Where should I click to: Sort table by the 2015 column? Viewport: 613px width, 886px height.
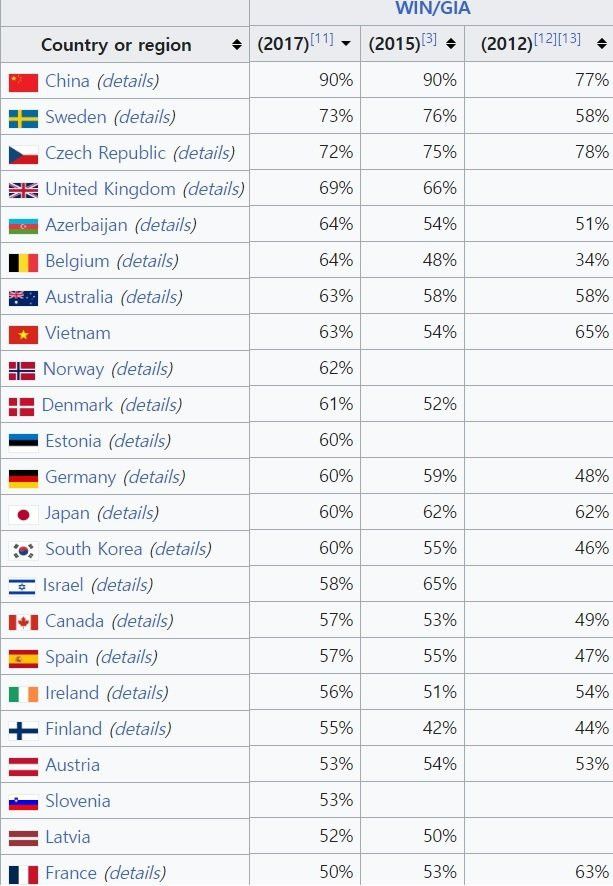451,44
